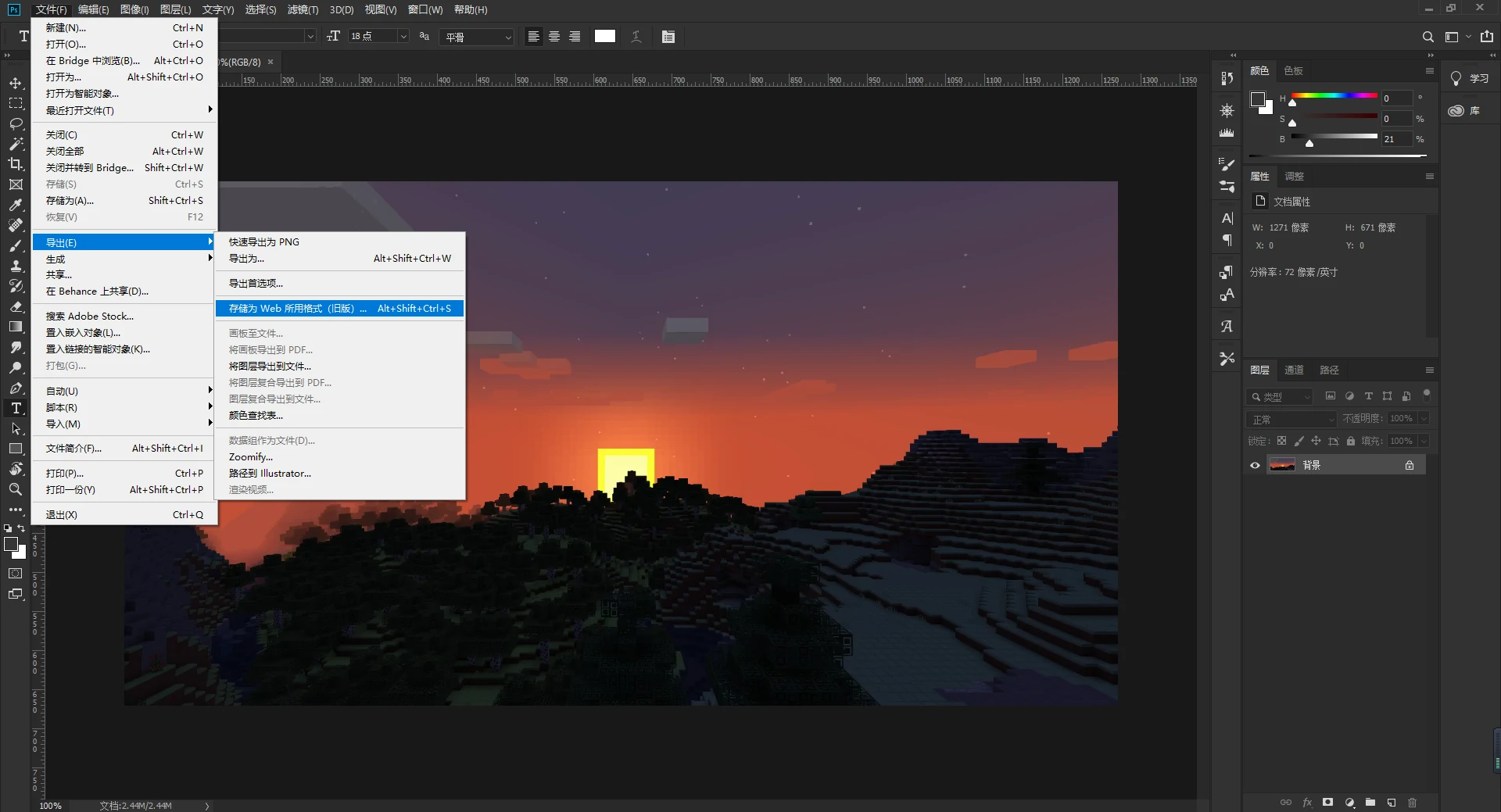Switch to the 通道 tab
Image resolution: width=1501 pixels, height=812 pixels.
pyautogui.click(x=1294, y=370)
